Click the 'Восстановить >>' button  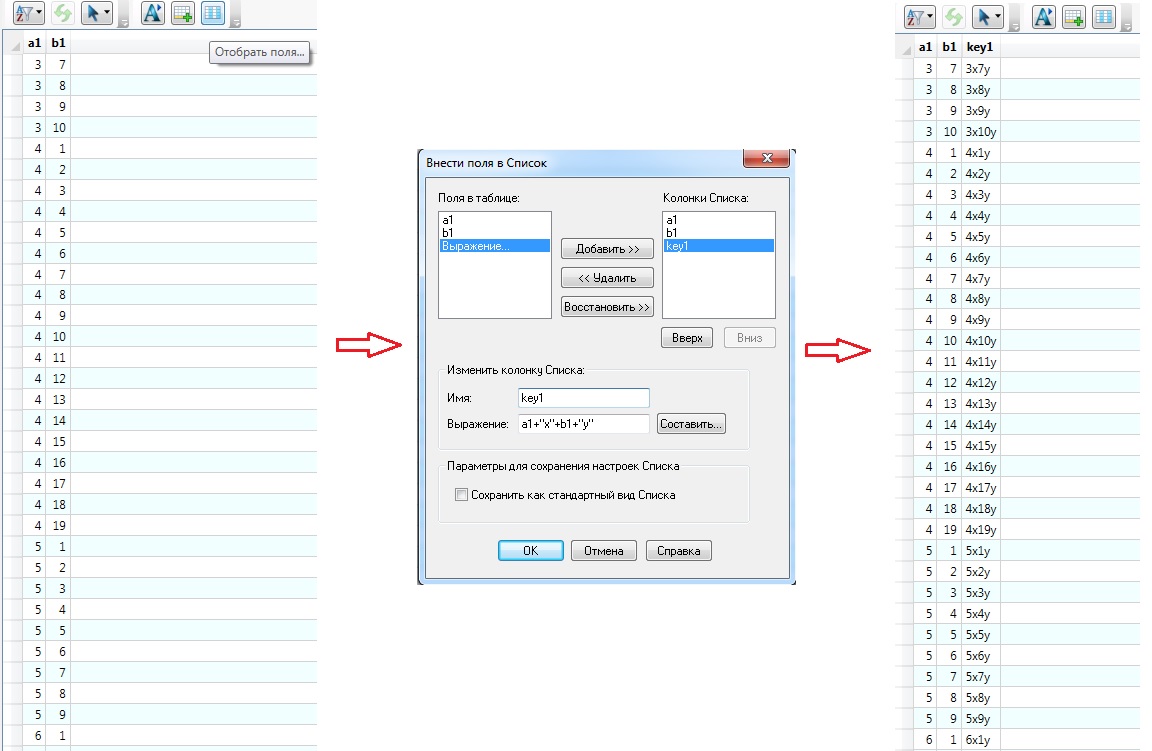pyautogui.click(x=607, y=307)
